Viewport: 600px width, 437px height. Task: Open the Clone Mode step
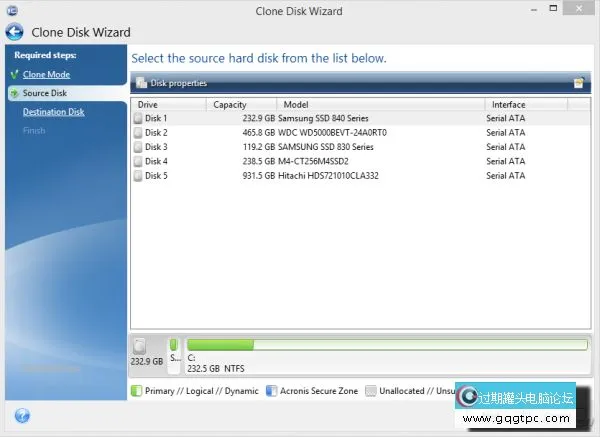tap(46, 74)
